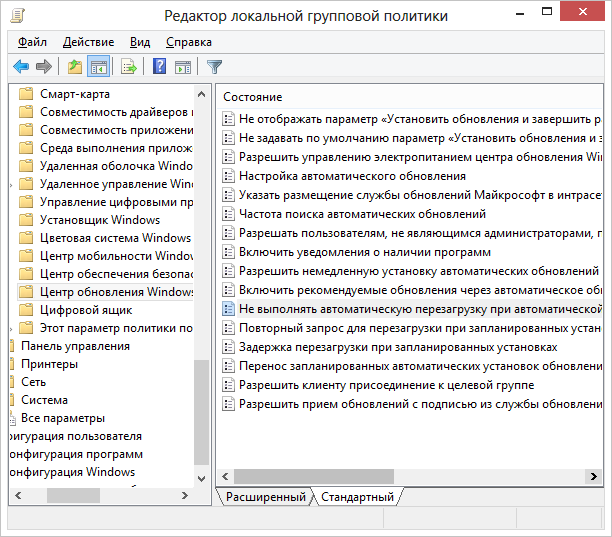Open Help with the question mark icon

(x=159, y=66)
